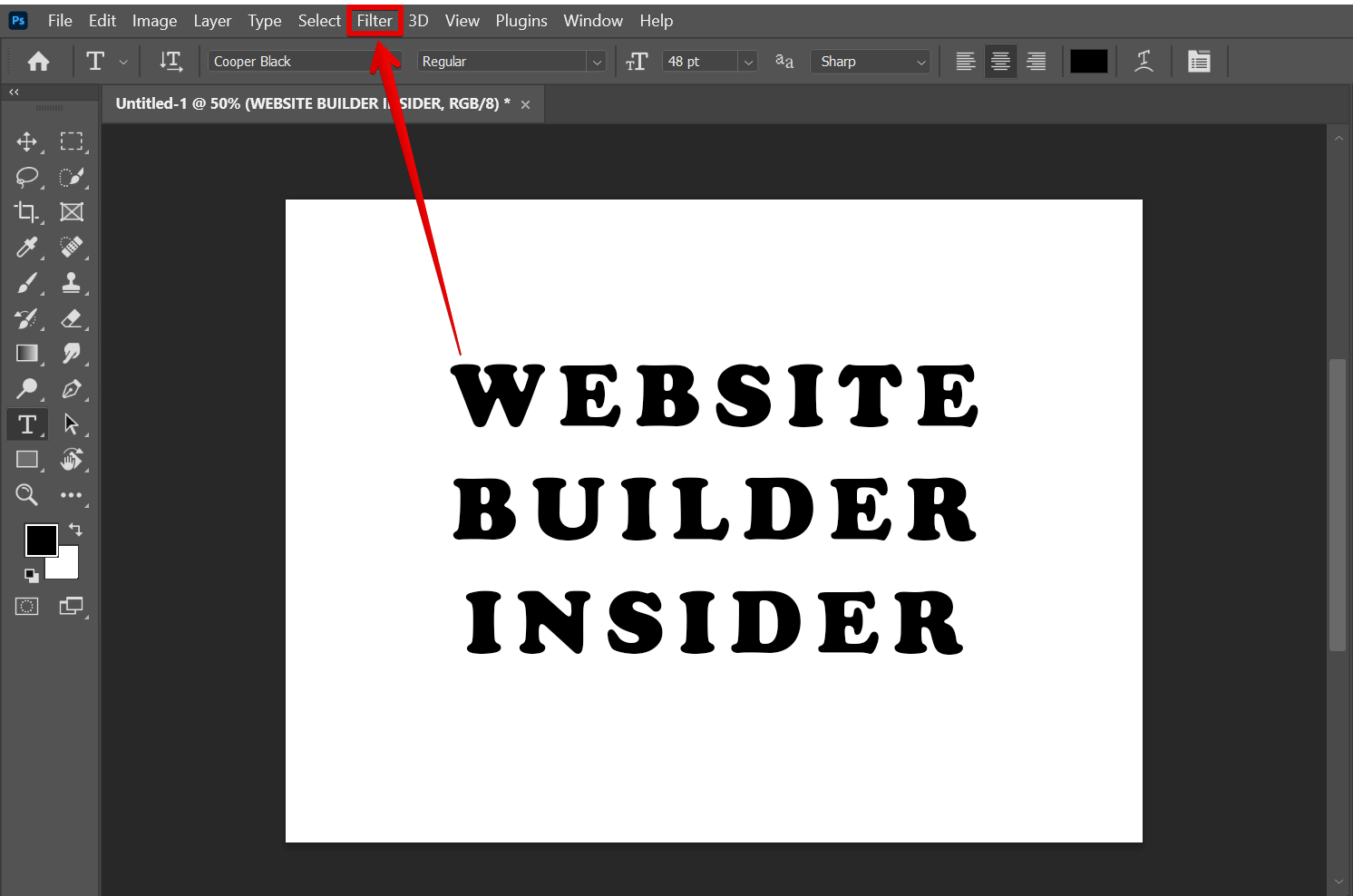Image resolution: width=1353 pixels, height=896 pixels.
Task: Close the Untitled-1 document tab
Action: [525, 104]
